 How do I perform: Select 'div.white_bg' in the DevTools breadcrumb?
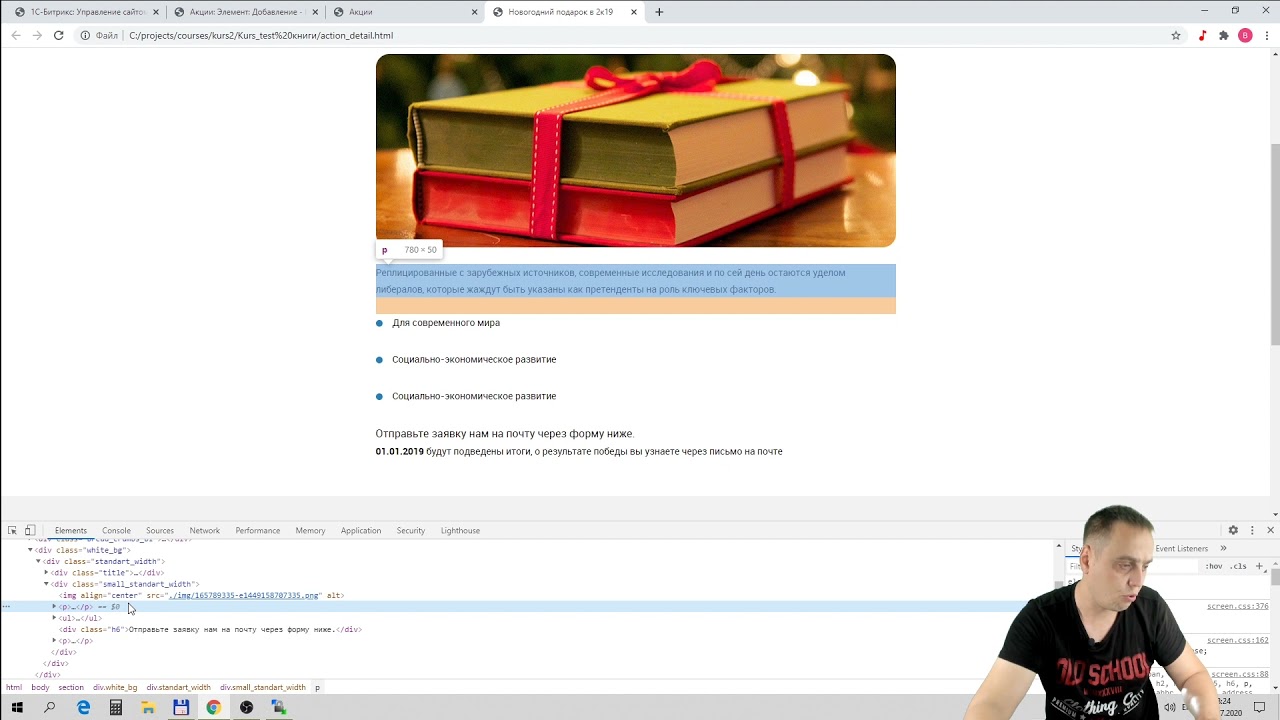click(115, 687)
